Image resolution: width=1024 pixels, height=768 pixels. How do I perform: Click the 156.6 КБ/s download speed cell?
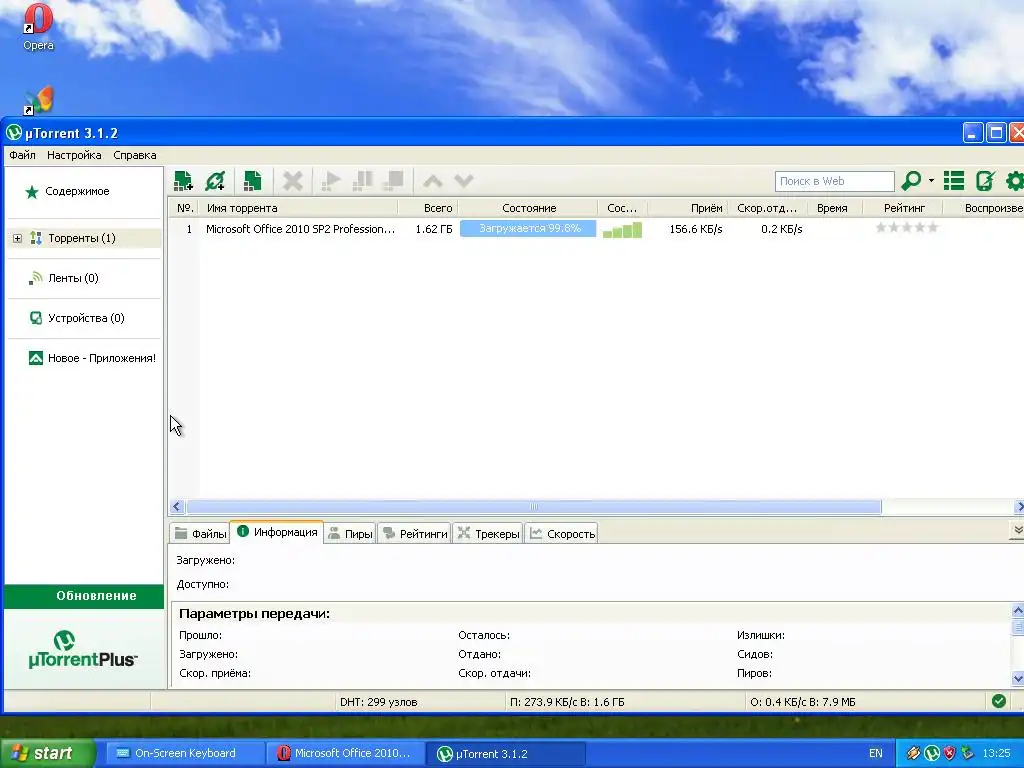click(x=696, y=229)
